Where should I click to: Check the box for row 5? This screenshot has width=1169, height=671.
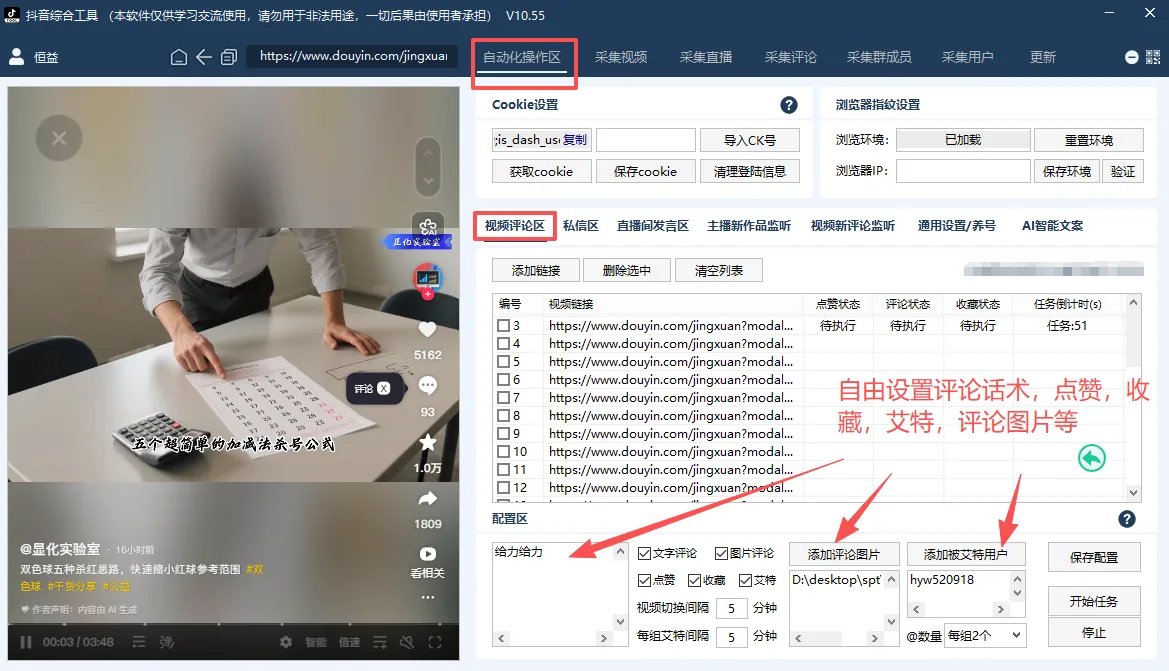pos(503,362)
